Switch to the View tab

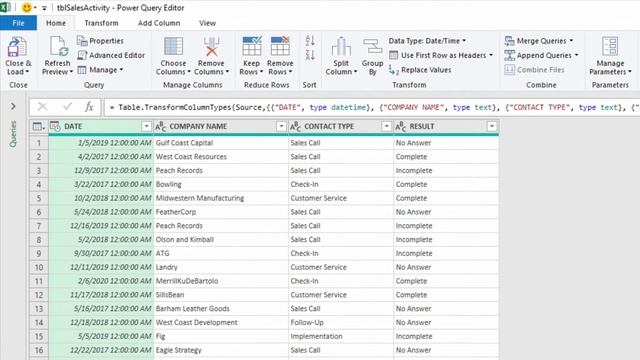(x=207, y=23)
